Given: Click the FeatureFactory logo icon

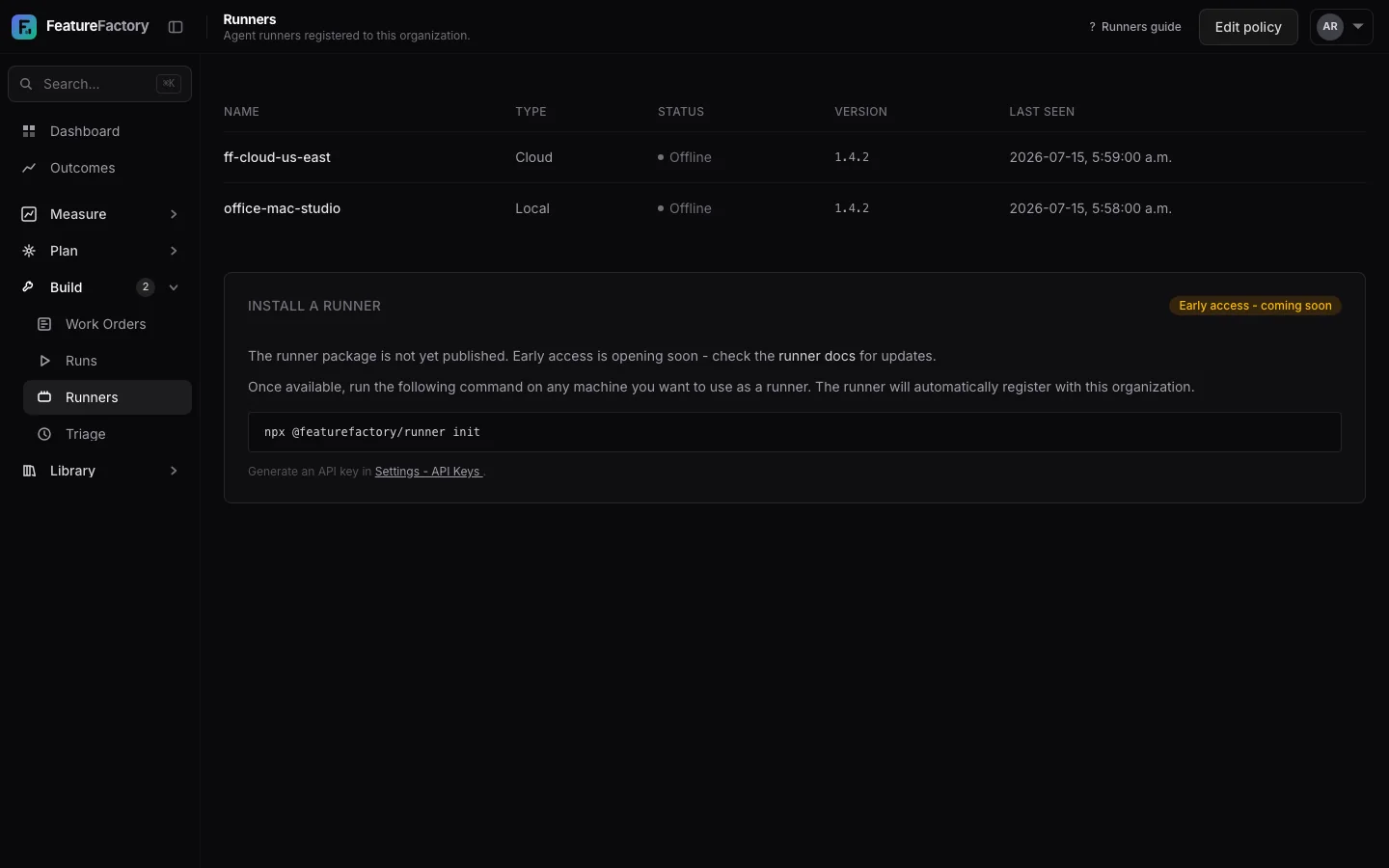Looking at the screenshot, I should pos(24,27).
